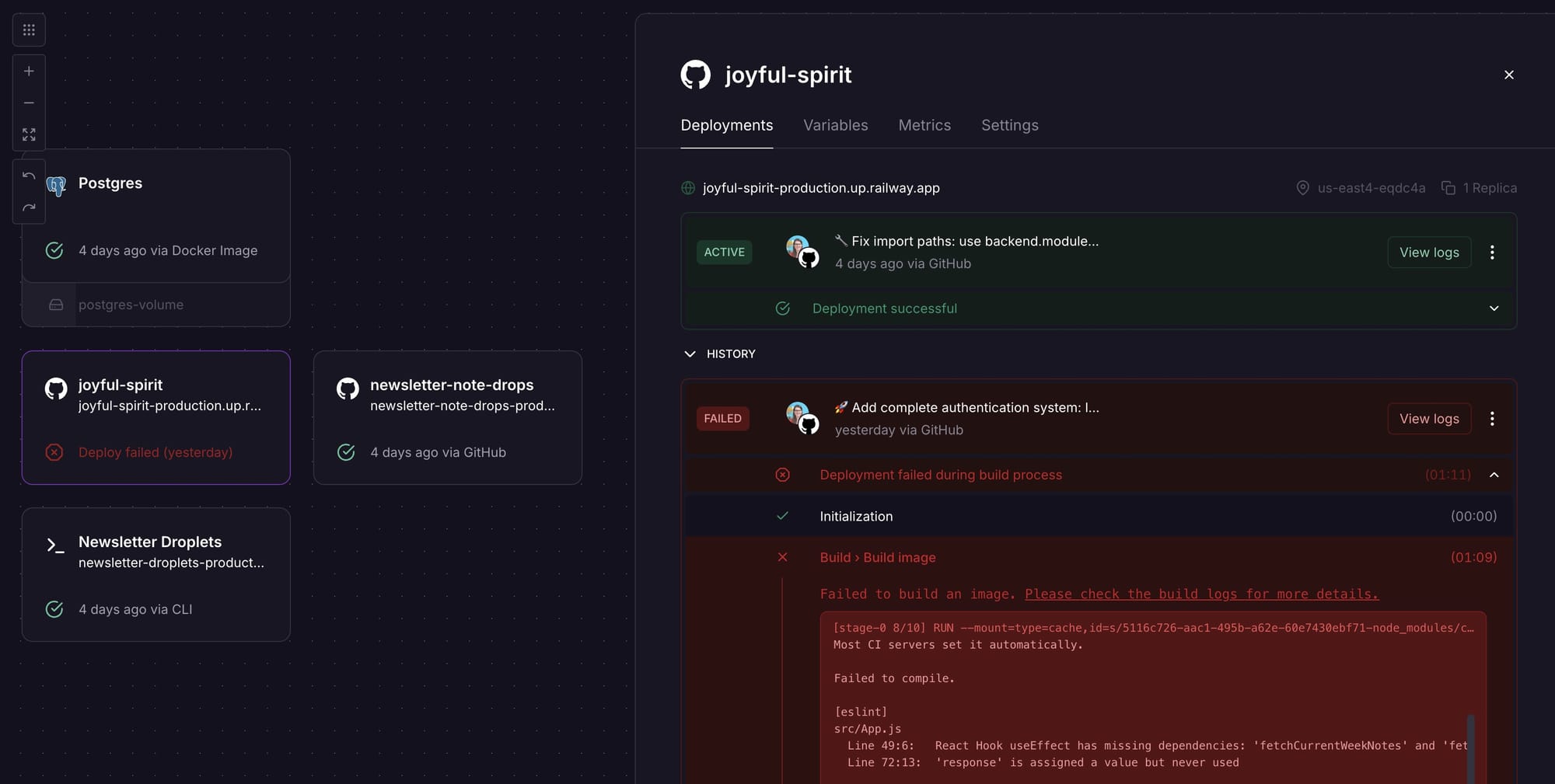Click the Initialization step row
Screen dimensions: 1555x784
[x=1099, y=516]
